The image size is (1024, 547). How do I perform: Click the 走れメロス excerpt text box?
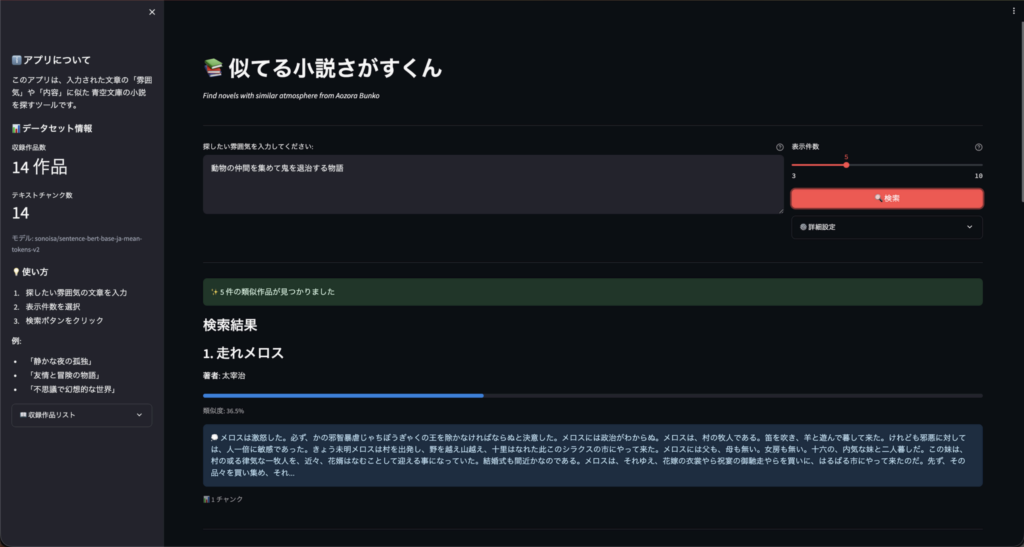click(592, 455)
